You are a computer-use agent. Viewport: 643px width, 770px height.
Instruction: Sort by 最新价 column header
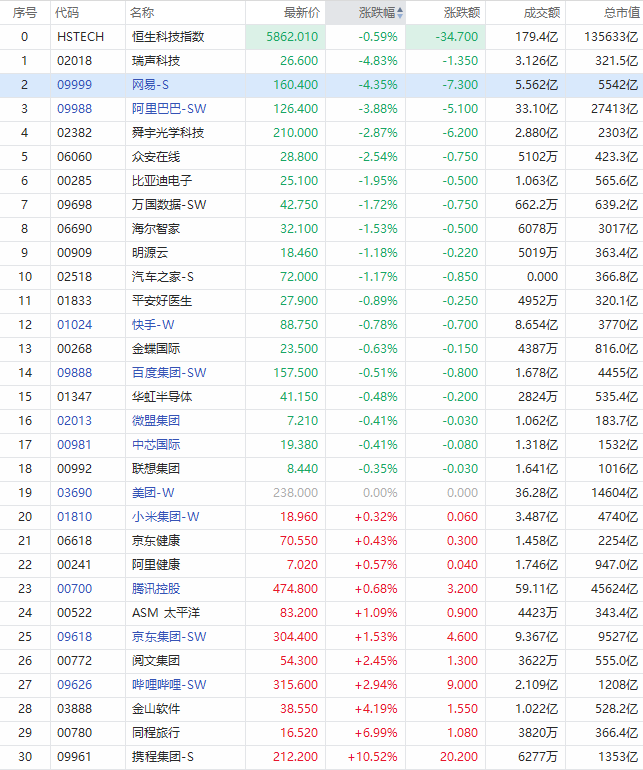click(302, 13)
